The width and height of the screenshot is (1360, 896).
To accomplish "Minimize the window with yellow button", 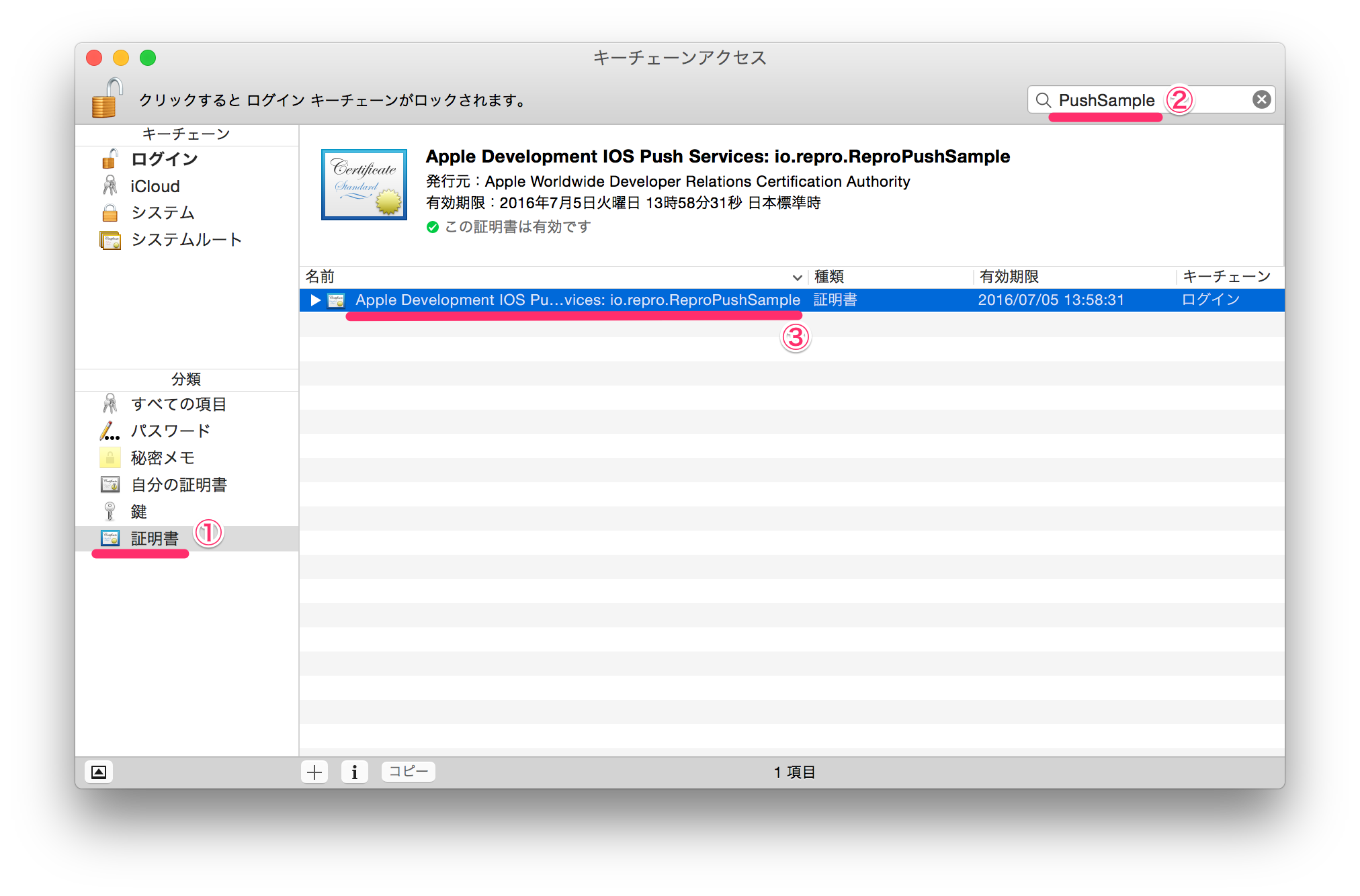I will 121,58.
